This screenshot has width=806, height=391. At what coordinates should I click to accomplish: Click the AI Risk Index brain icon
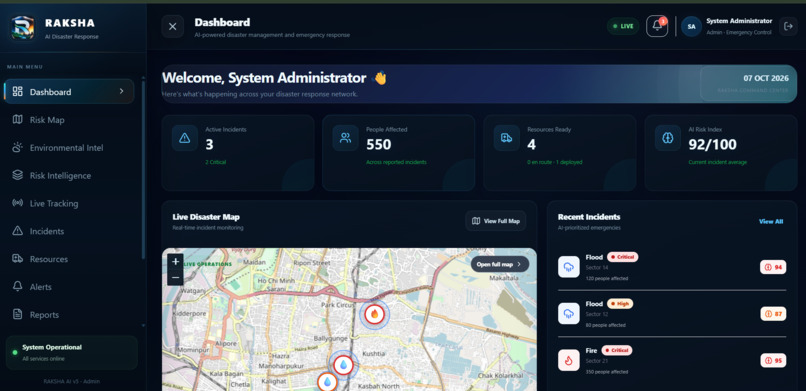(668, 138)
